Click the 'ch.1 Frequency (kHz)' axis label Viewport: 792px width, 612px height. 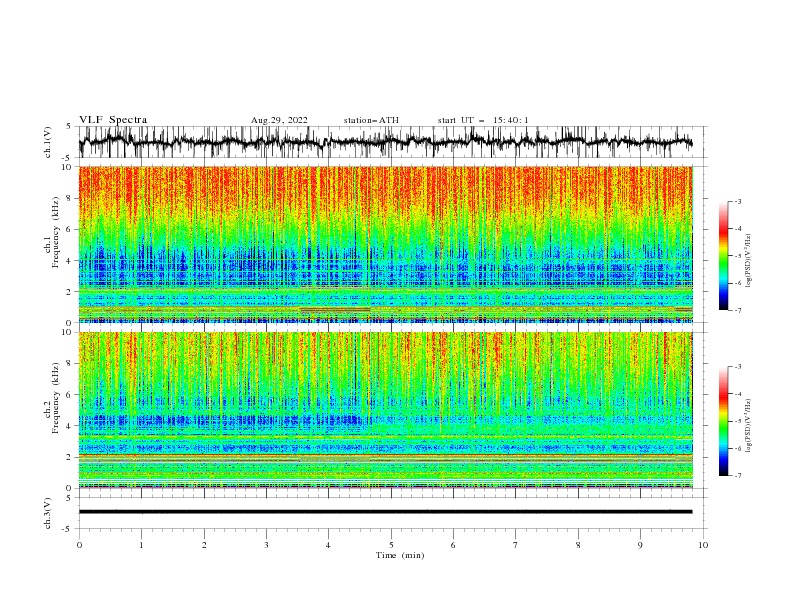[52, 232]
